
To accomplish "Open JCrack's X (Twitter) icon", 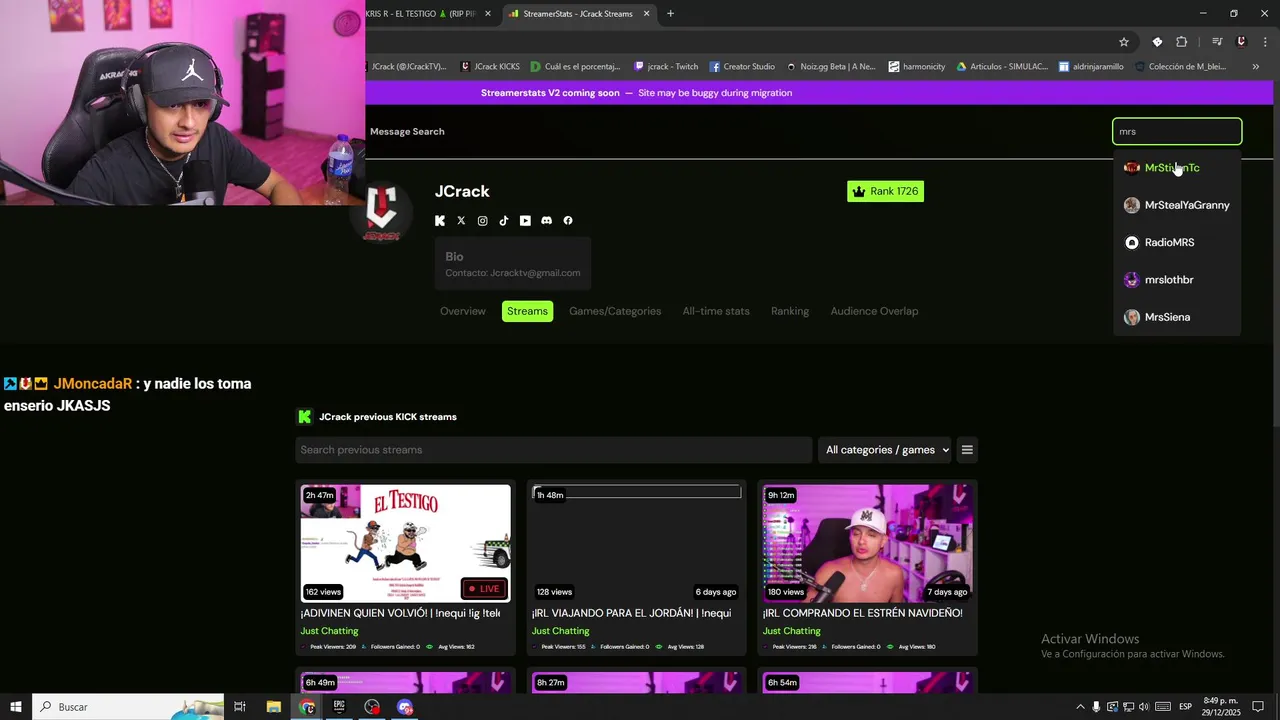I will 461,221.
